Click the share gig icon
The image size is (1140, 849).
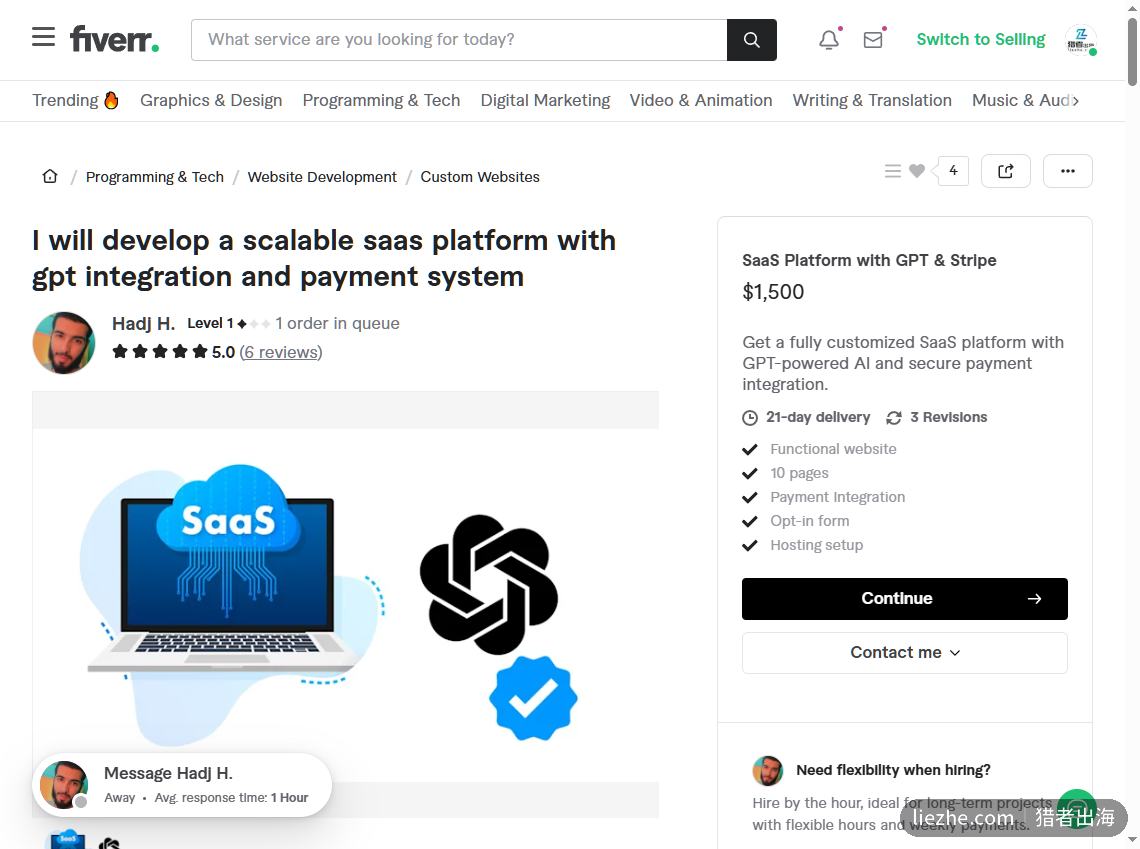click(x=1005, y=172)
